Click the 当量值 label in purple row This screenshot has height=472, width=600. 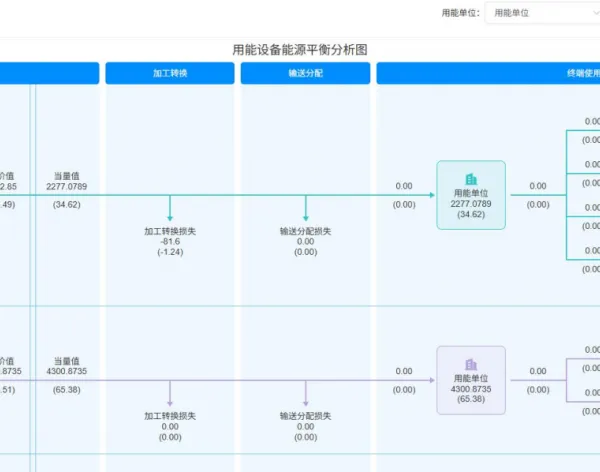(x=67, y=361)
